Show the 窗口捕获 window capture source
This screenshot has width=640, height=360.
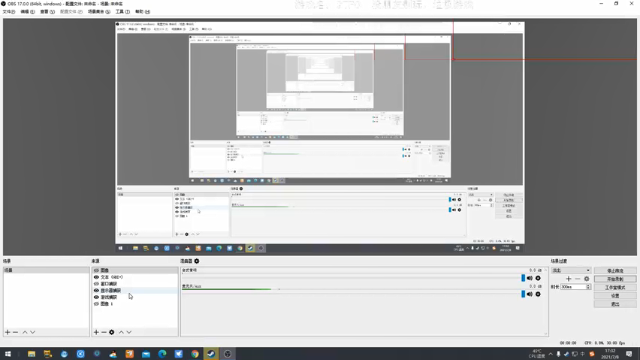coord(96,284)
